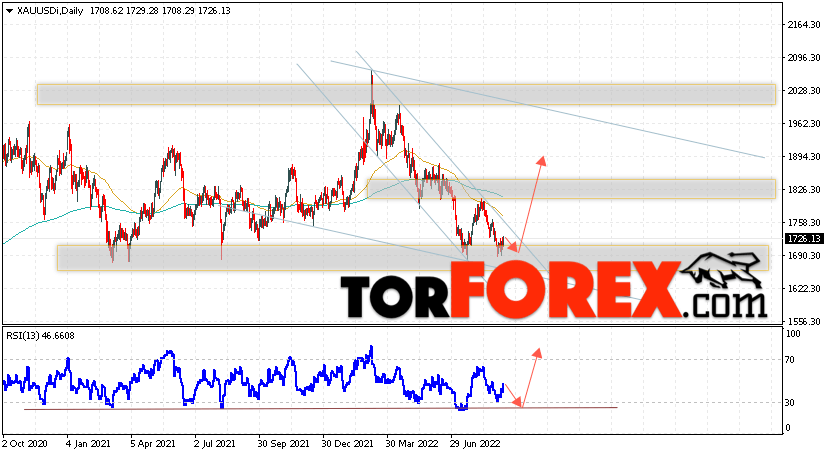Select the long descending trendline from the 2022 peak
This screenshot has width=828, height=455.
547,109
